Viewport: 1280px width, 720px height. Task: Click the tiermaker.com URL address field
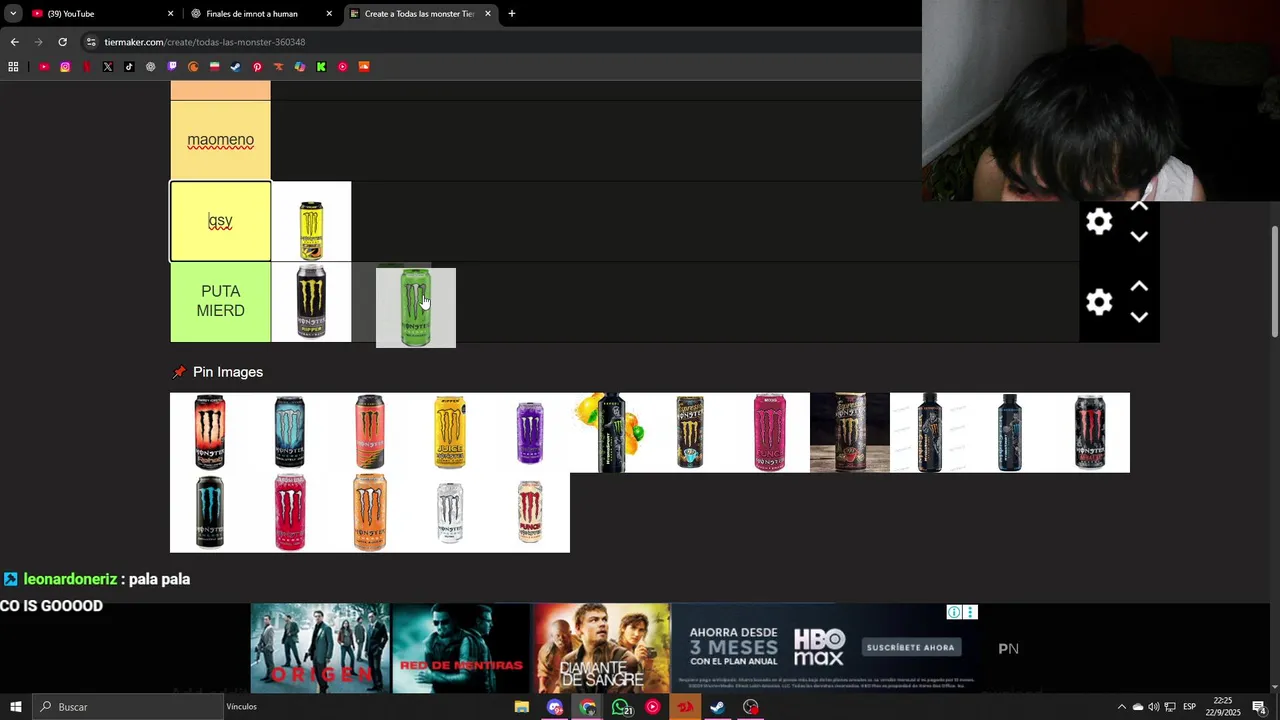pos(500,42)
